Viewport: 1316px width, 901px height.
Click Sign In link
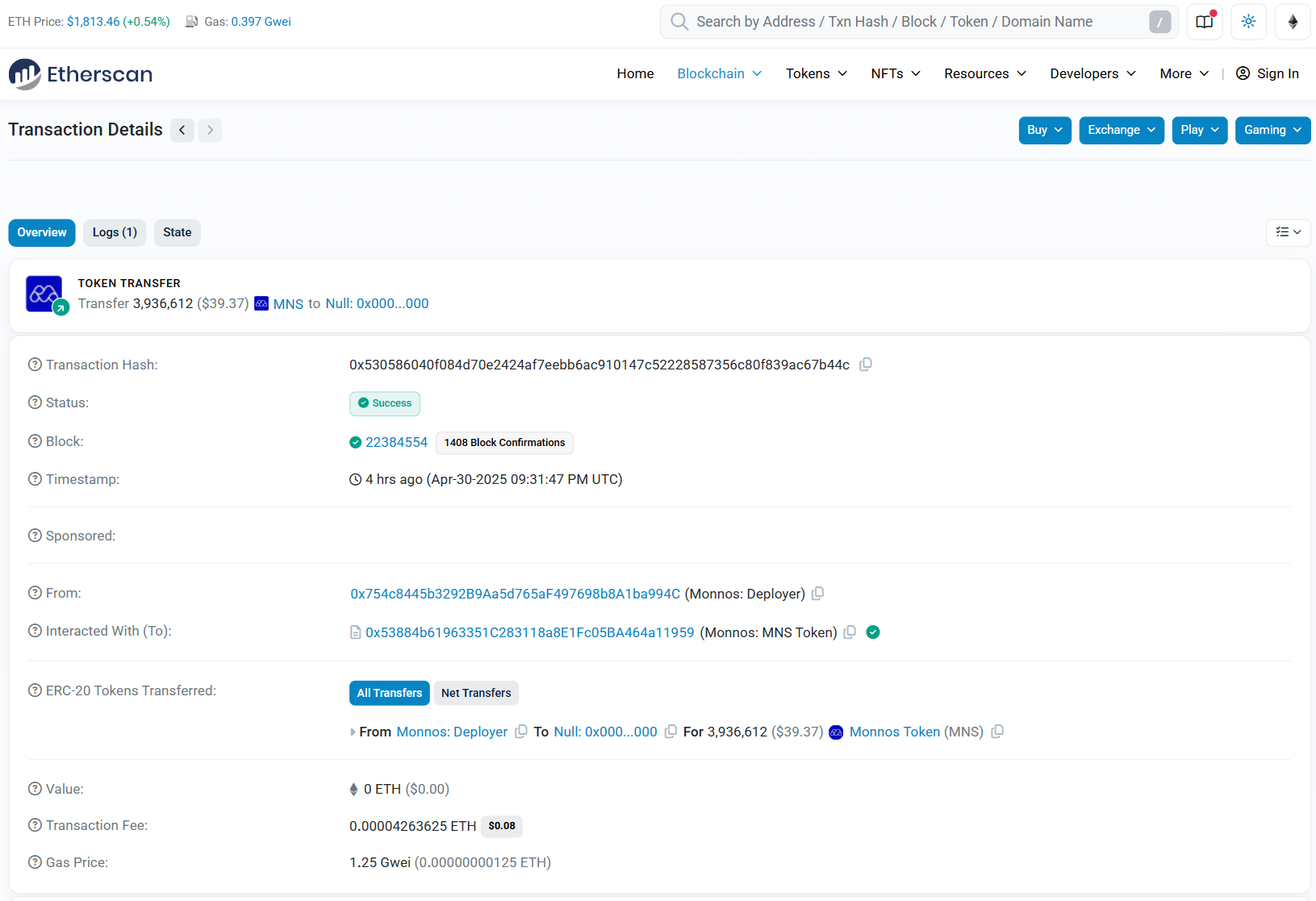(x=1268, y=73)
